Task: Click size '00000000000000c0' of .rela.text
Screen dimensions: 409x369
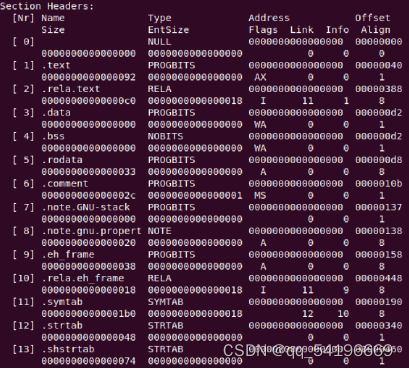Action: [89, 101]
